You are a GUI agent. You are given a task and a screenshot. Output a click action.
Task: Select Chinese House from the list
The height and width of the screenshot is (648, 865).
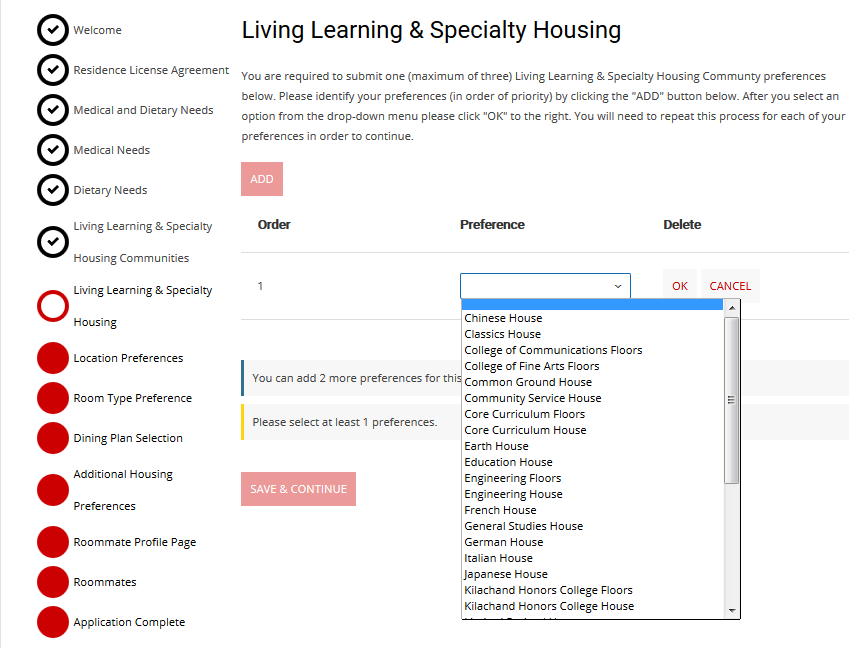(x=503, y=318)
